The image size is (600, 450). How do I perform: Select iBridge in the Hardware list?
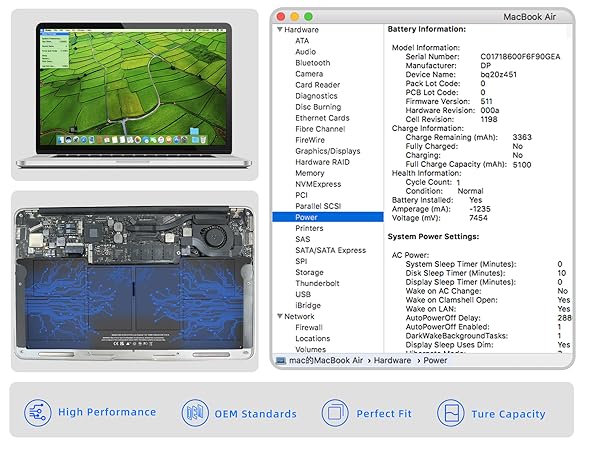[308, 305]
